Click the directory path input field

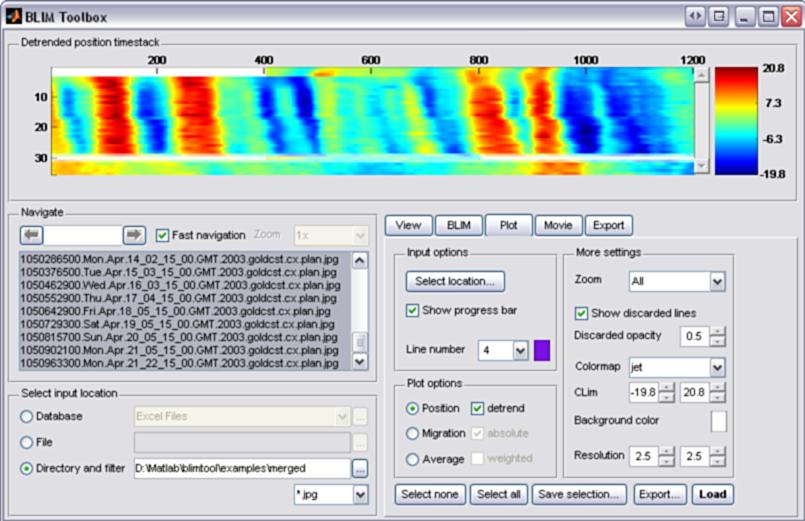pos(242,469)
